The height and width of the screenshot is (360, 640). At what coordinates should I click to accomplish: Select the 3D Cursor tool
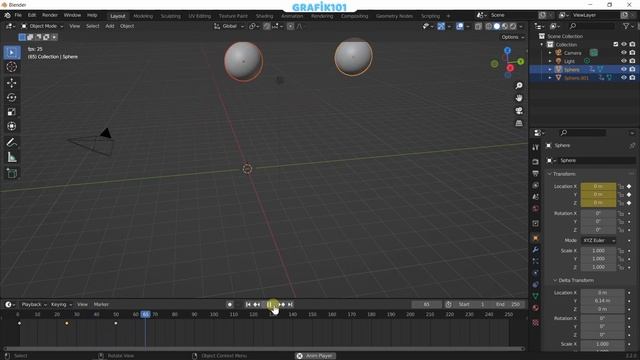(x=11, y=67)
